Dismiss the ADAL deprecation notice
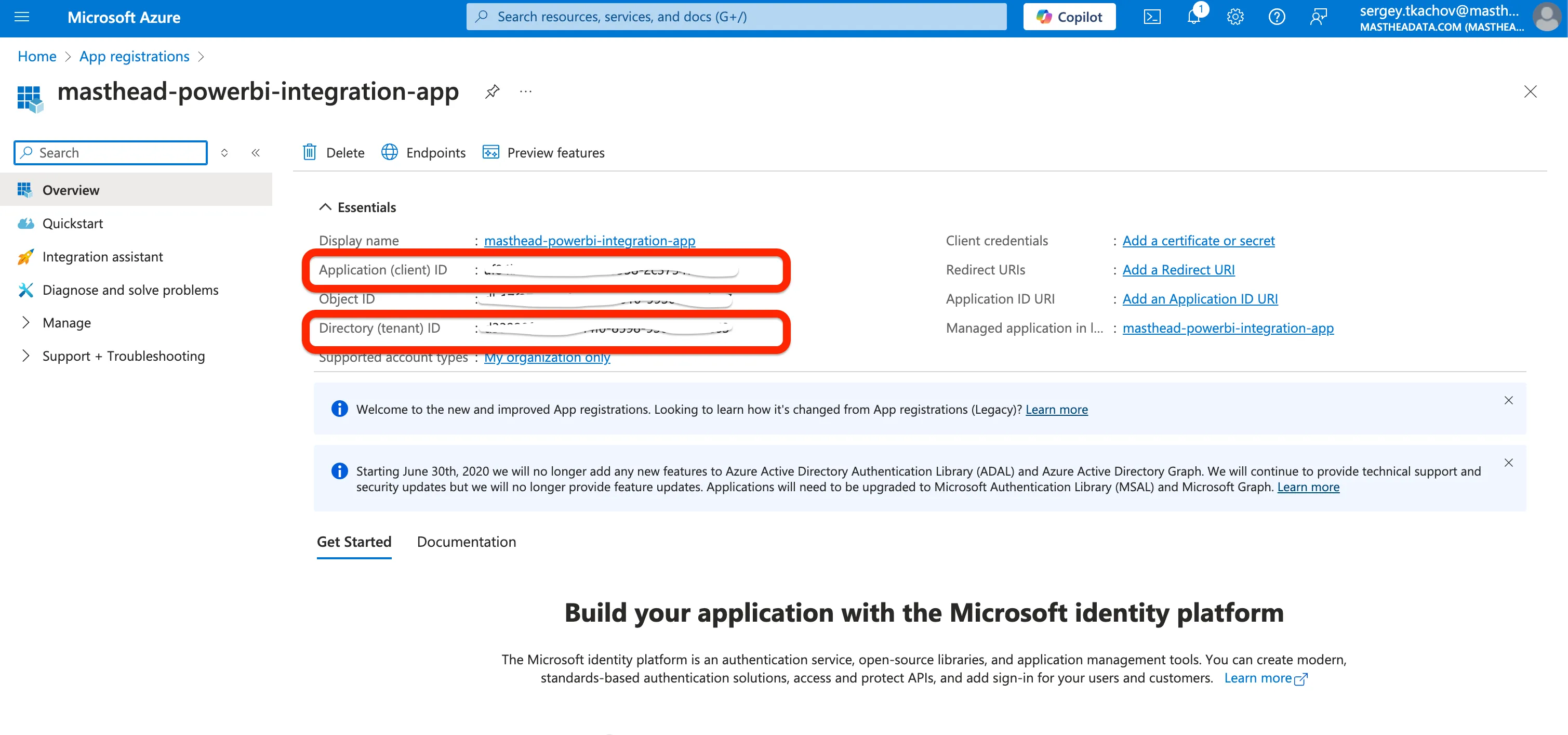The image size is (1568, 735). [x=1508, y=463]
